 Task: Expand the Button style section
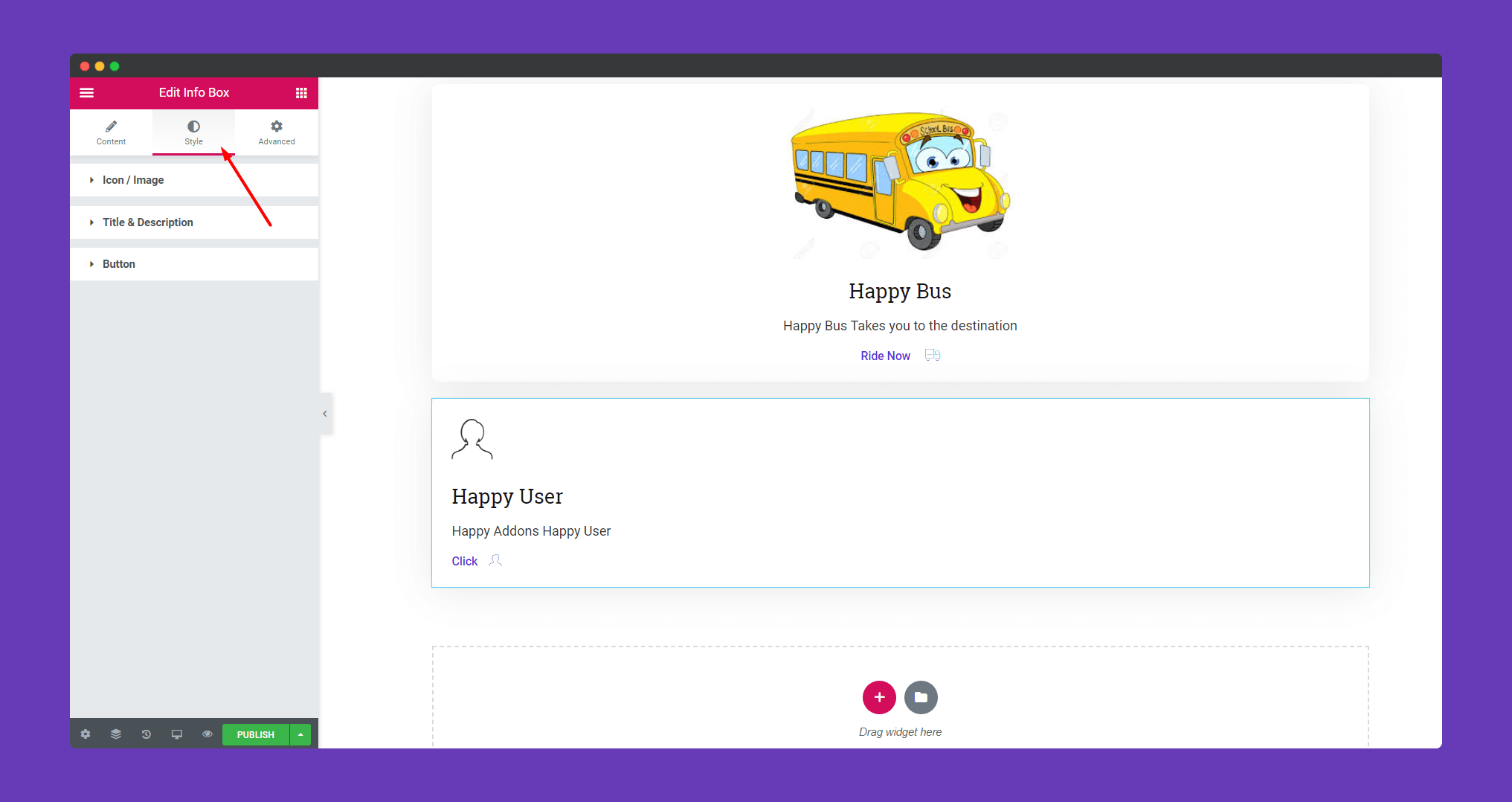[x=194, y=264]
